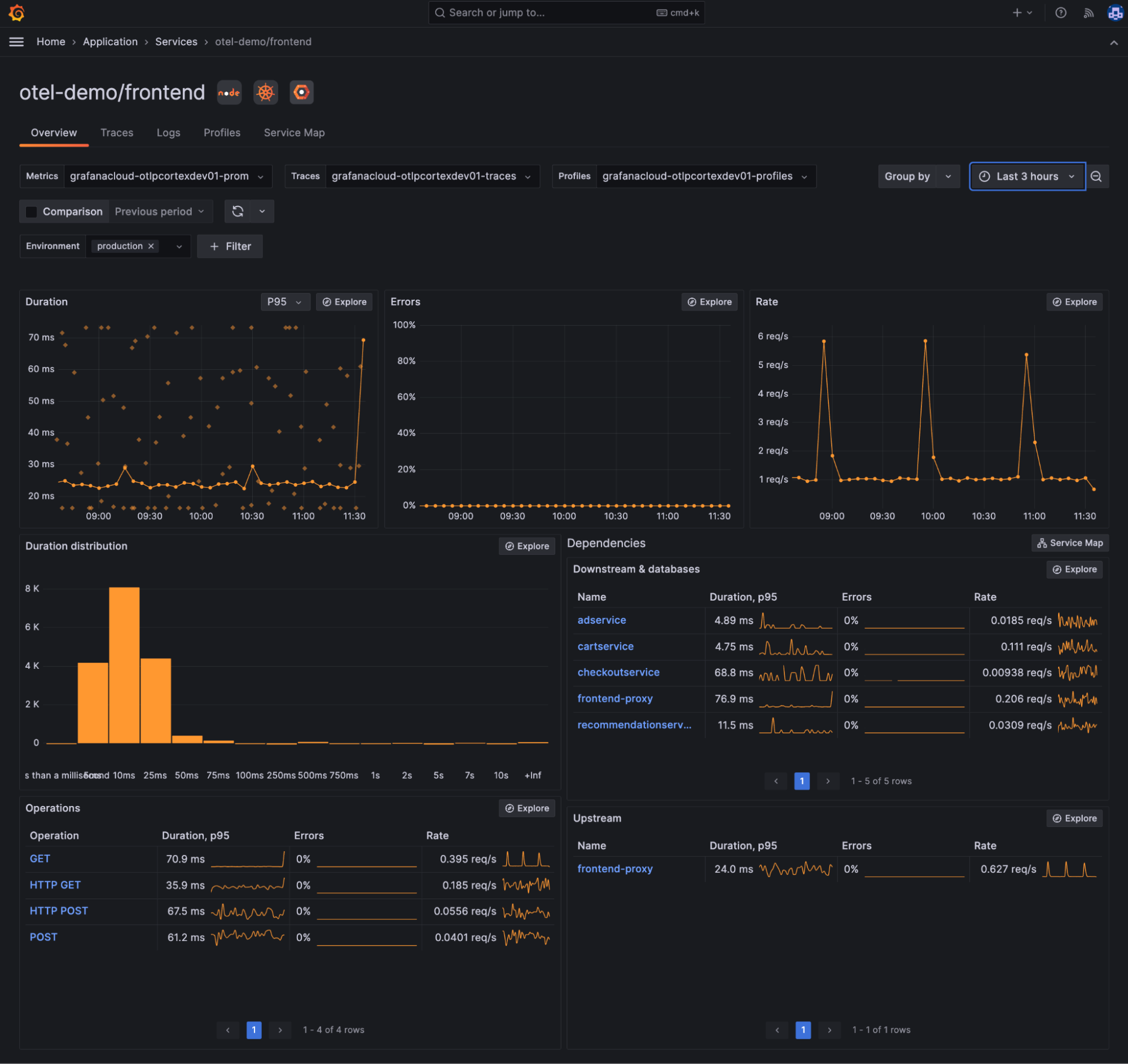Click the Kubernetes wheel badge icon
Screen dimensions: 1128x1064
click(x=265, y=92)
